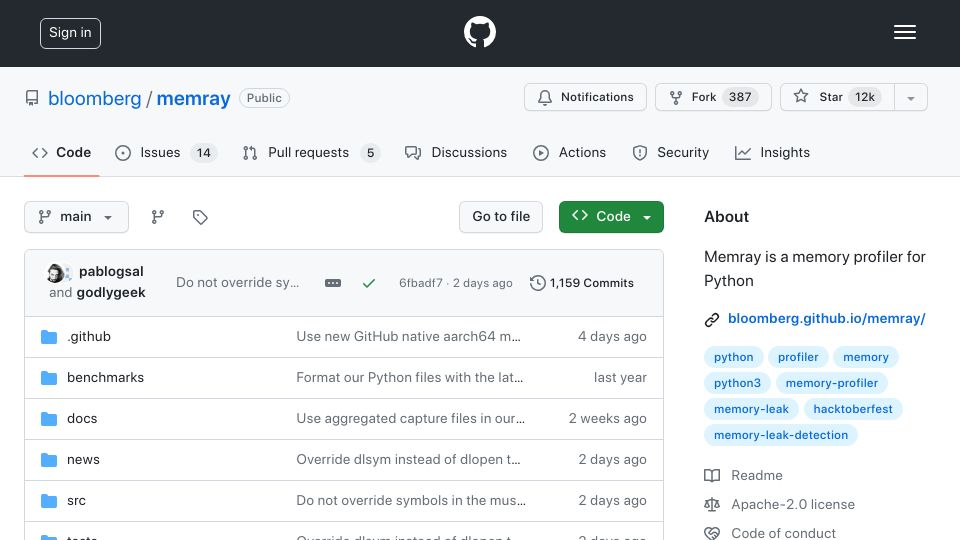
Task: Open the benchmarks folder name
Action: tap(105, 378)
